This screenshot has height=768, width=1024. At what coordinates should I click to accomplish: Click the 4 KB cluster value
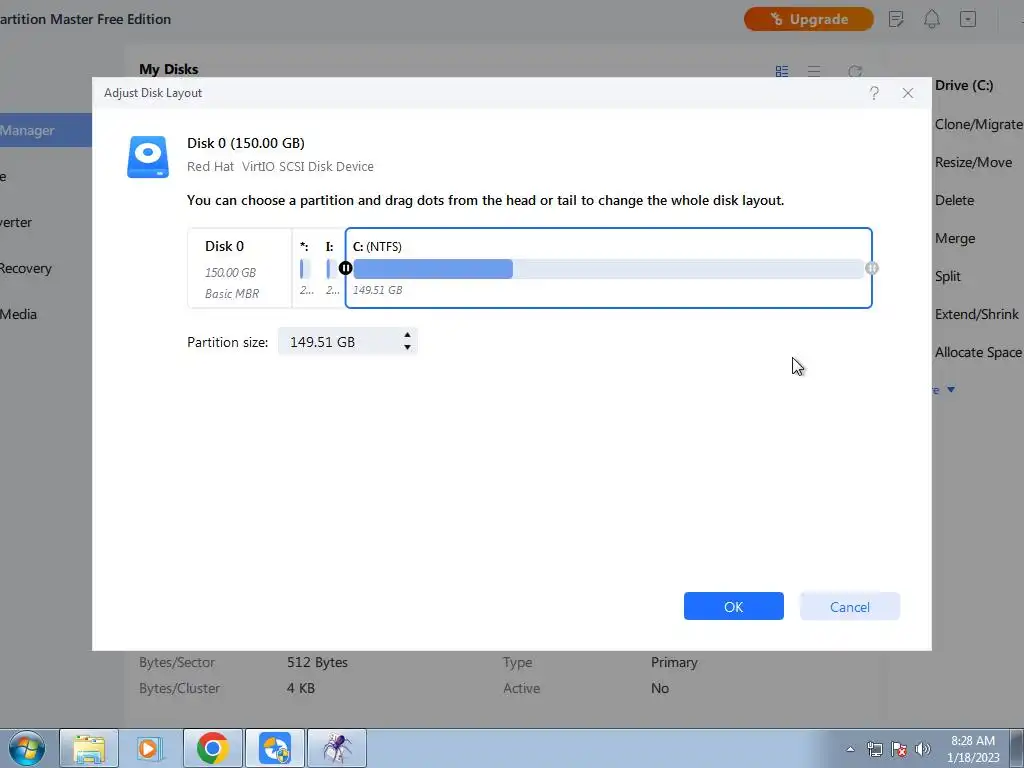coord(300,688)
